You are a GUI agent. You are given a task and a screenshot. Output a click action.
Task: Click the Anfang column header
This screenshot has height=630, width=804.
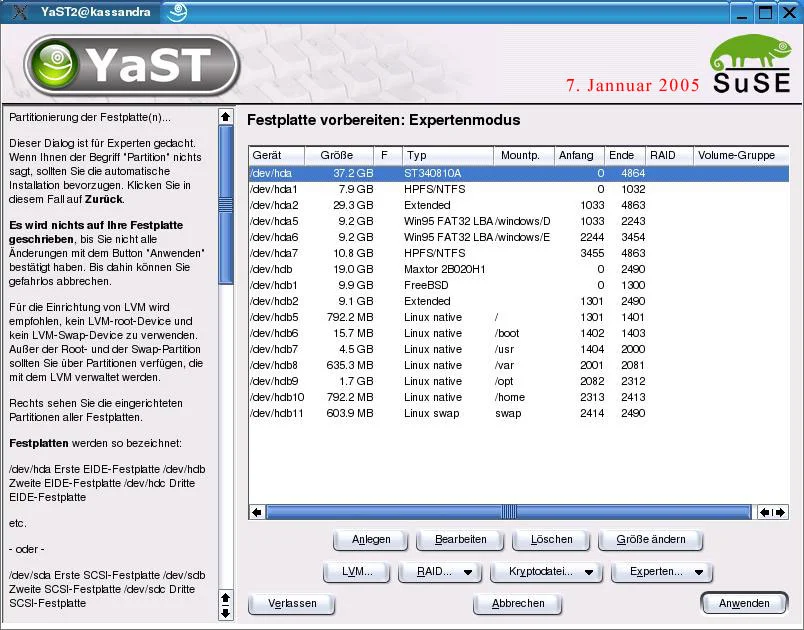[x=579, y=155]
